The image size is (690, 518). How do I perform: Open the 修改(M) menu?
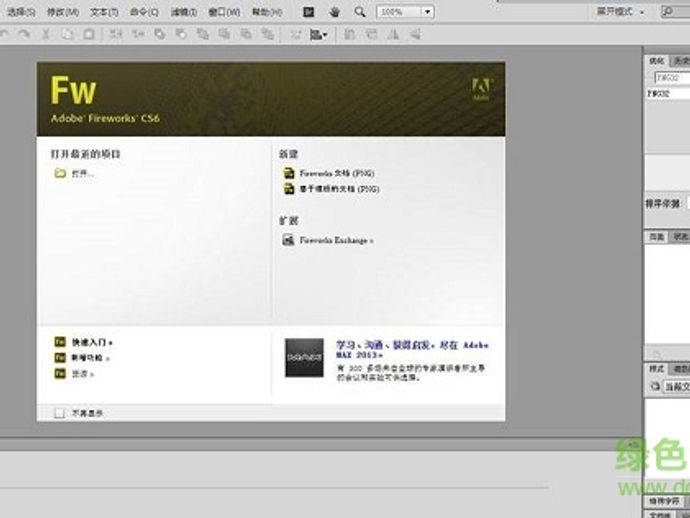point(63,12)
